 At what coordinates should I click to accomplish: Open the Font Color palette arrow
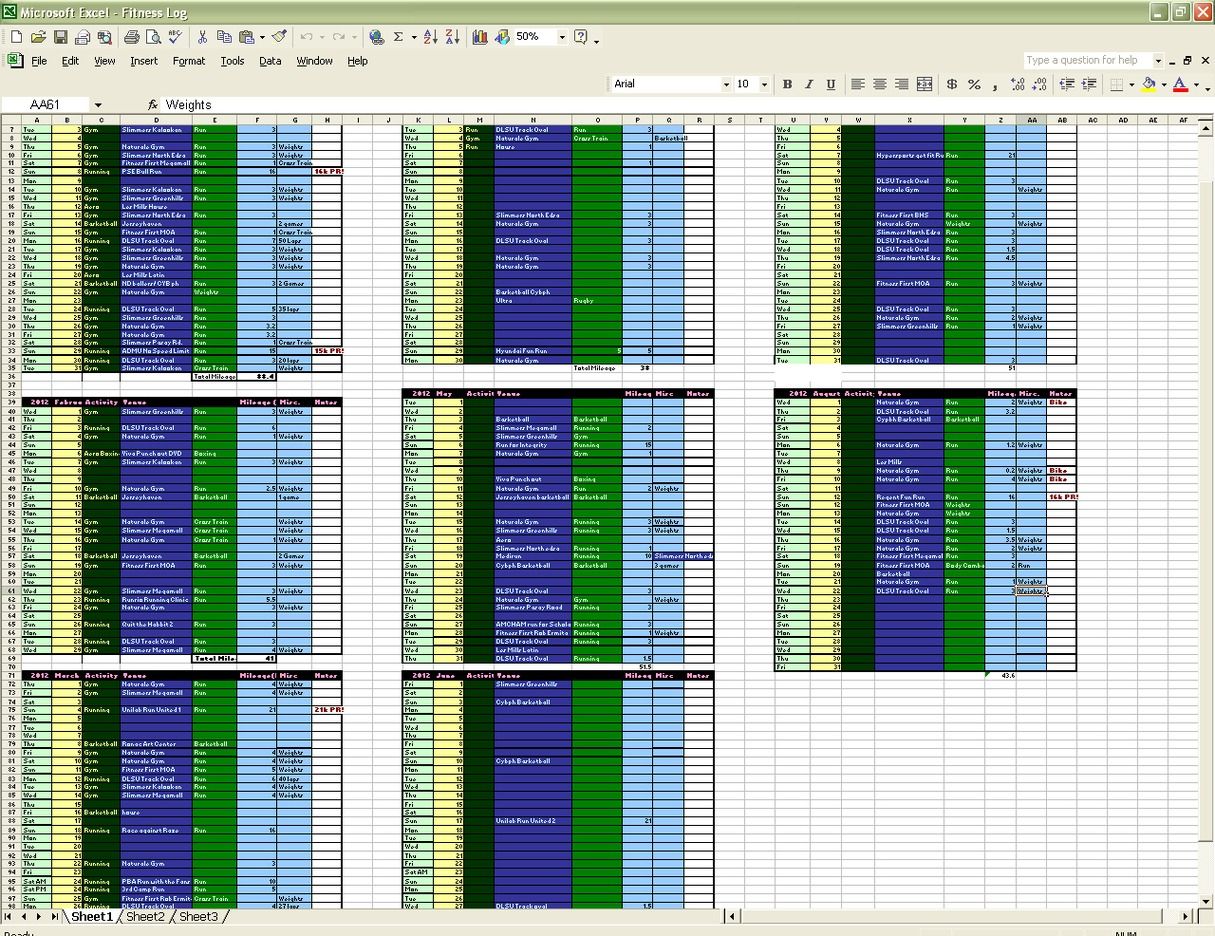1196,85
